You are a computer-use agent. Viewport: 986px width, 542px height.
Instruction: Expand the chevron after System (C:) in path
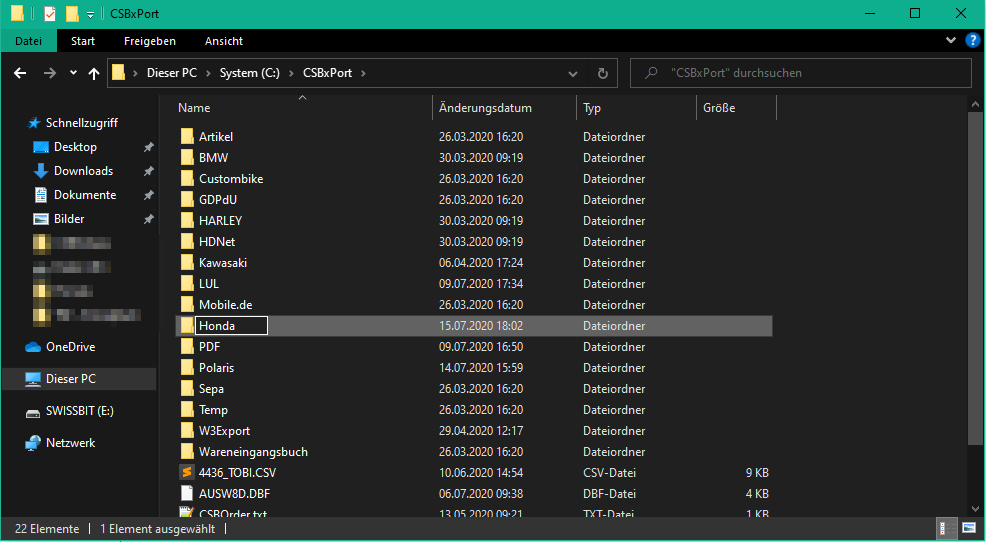(291, 73)
